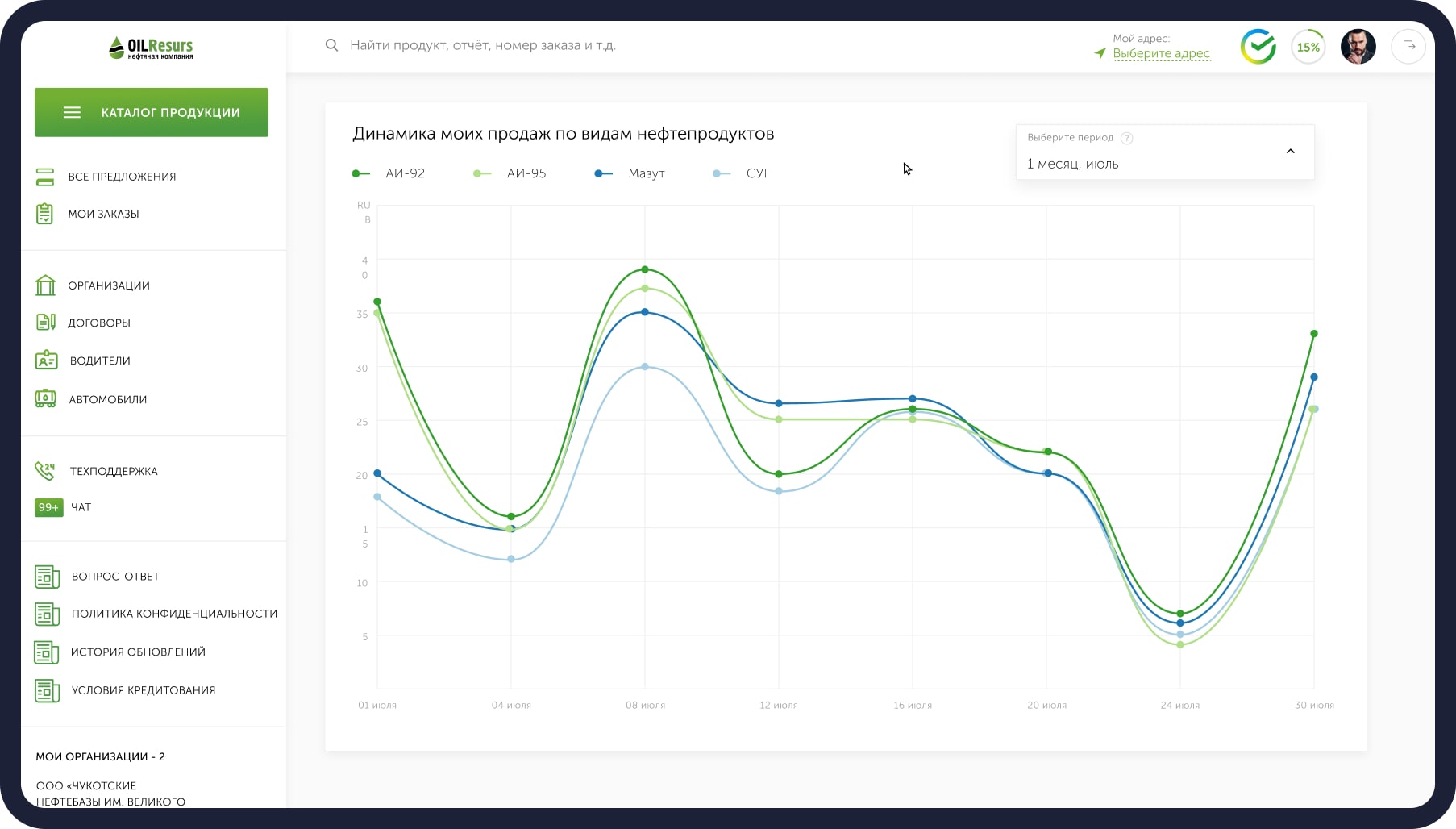The image size is (1456, 829).
Task: Click the Drivers ID card icon
Action: [x=46, y=360]
